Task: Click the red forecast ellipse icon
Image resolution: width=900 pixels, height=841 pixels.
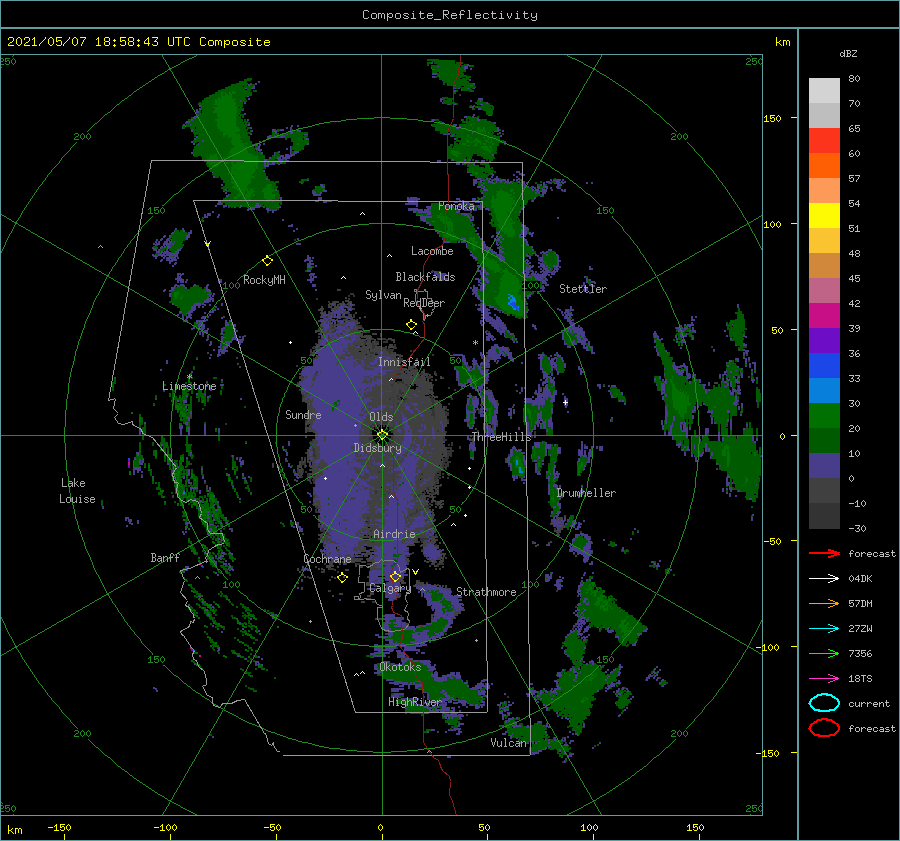Action: coord(824,728)
